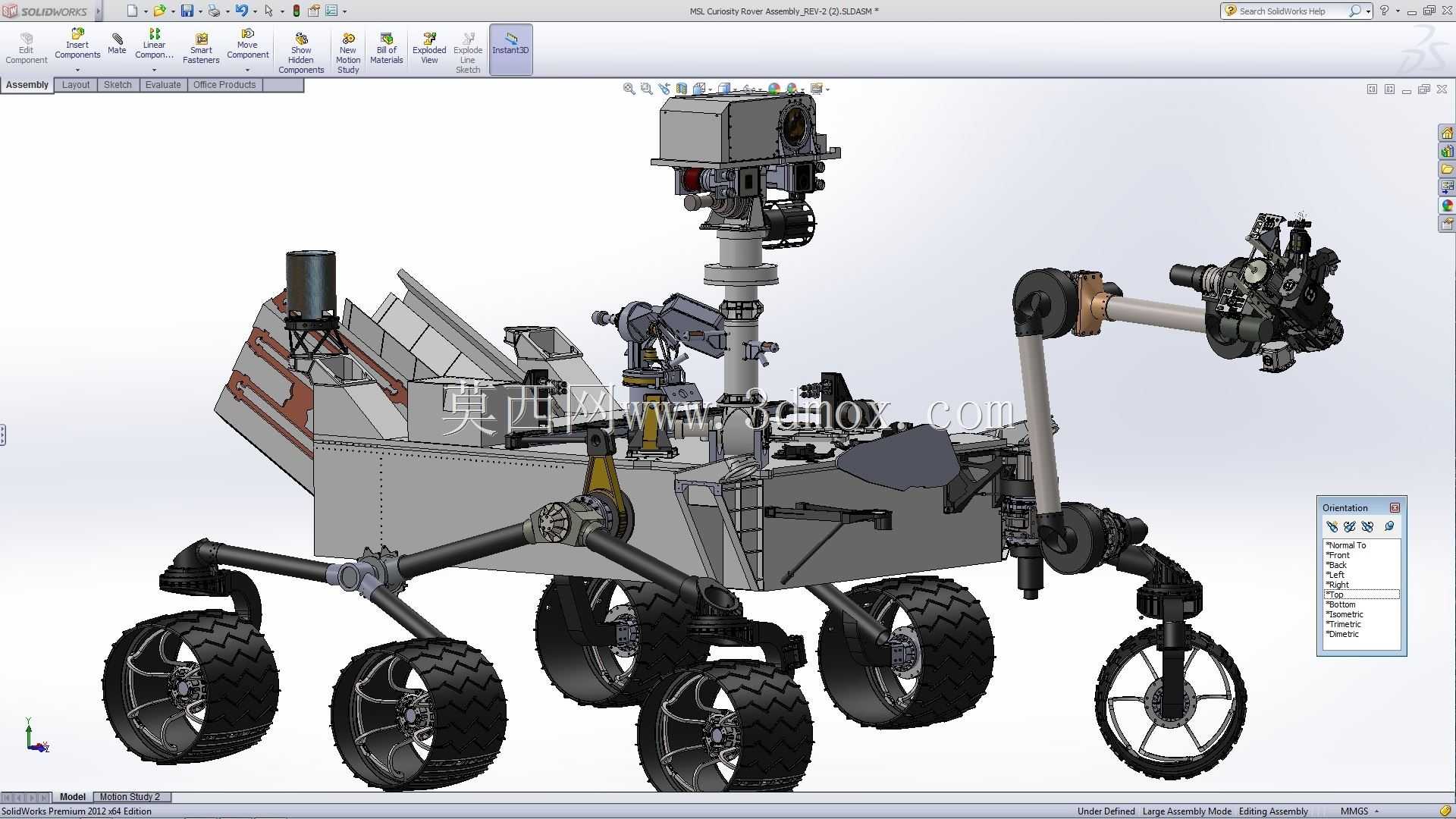The height and width of the screenshot is (819, 1456).
Task: Click the Insert Components tool
Action: (x=77, y=44)
